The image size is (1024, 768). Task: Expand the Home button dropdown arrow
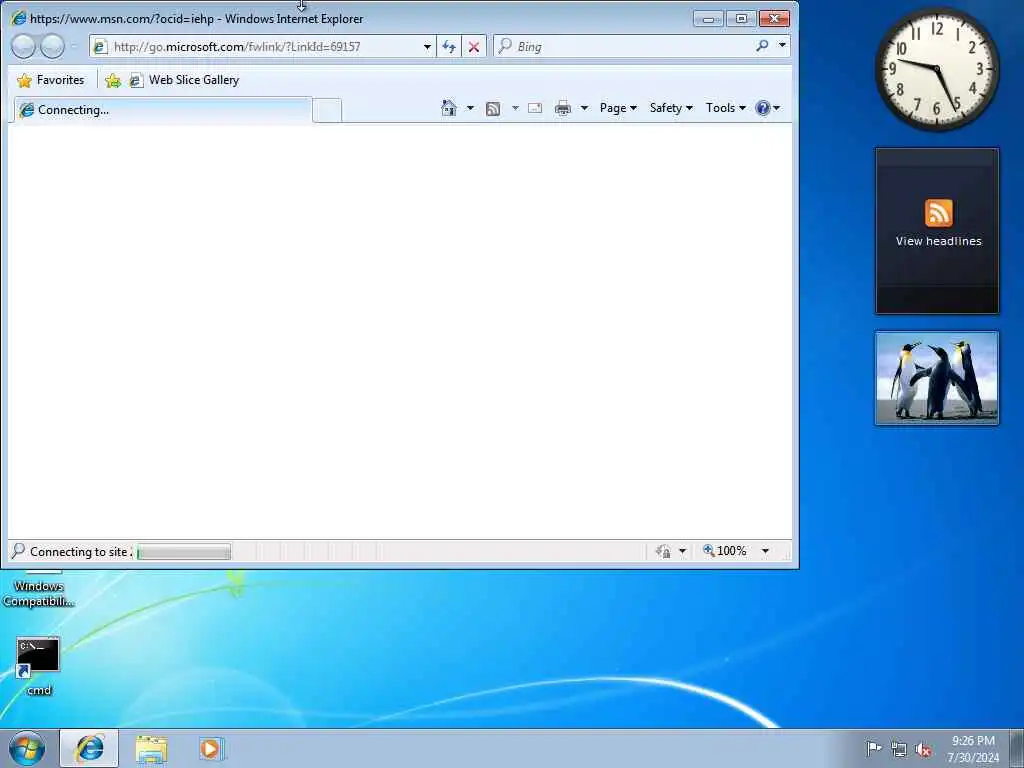(x=470, y=108)
